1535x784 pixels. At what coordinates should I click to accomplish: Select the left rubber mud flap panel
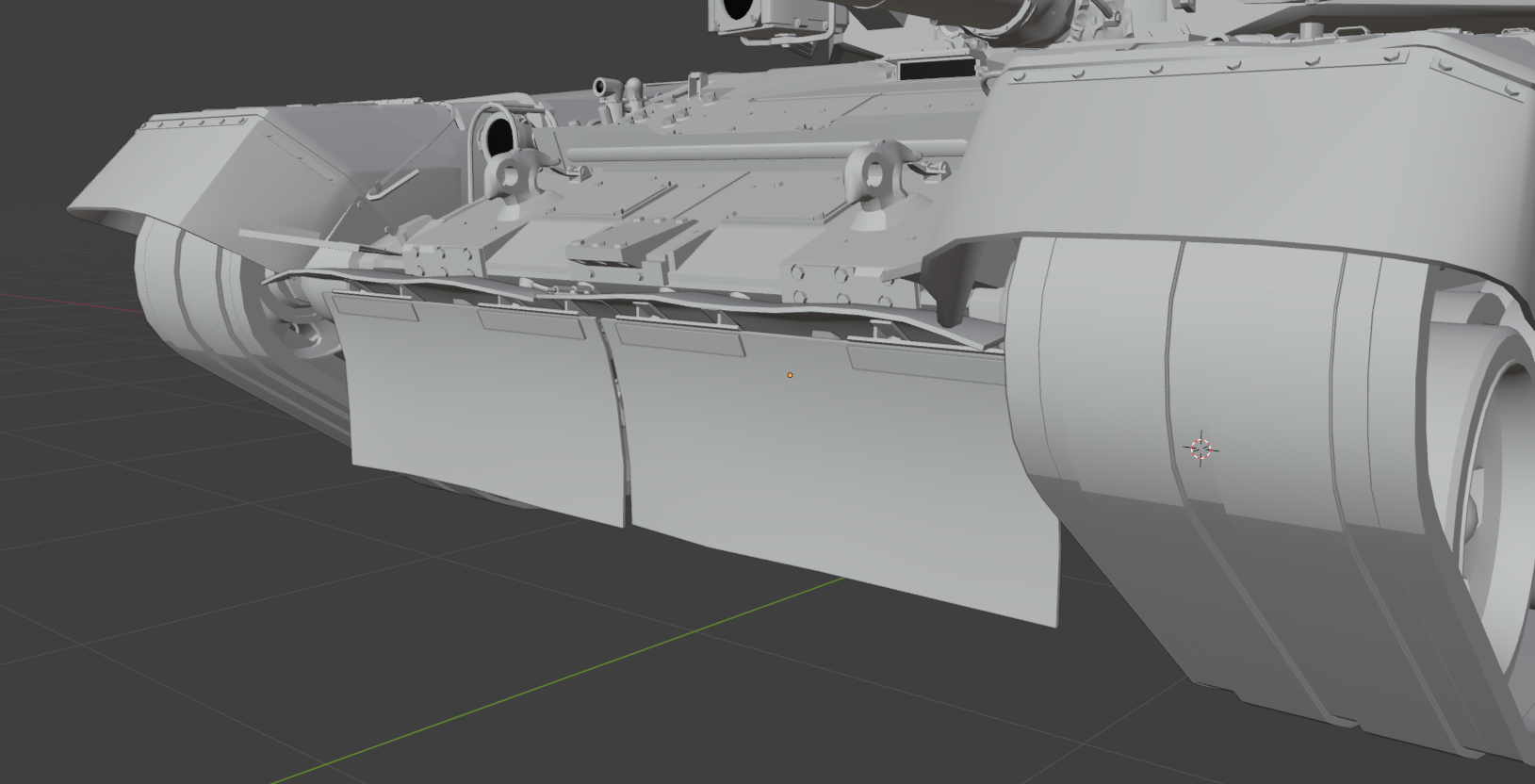tap(480, 408)
